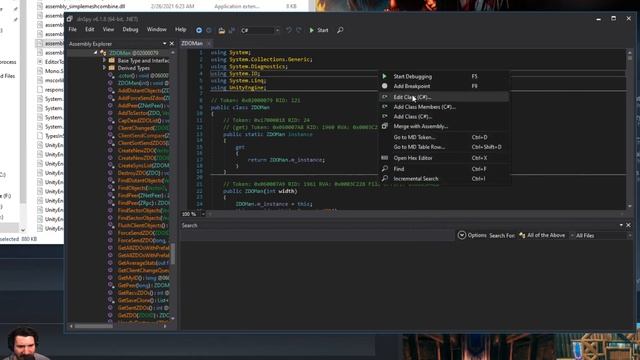Collapse the ZDOMan class node
The image size is (640, 360).
click(x=96, y=53)
